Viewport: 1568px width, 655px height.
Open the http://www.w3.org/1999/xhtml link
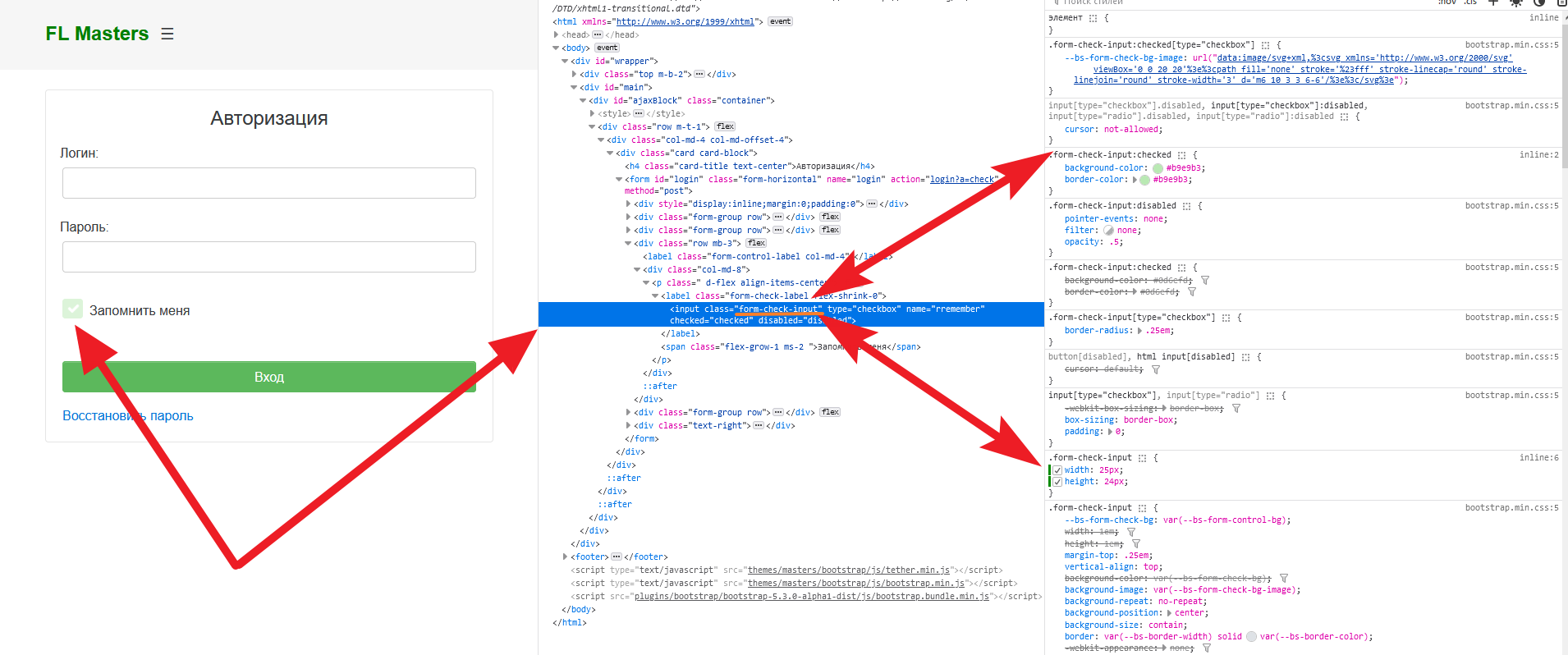pos(685,21)
